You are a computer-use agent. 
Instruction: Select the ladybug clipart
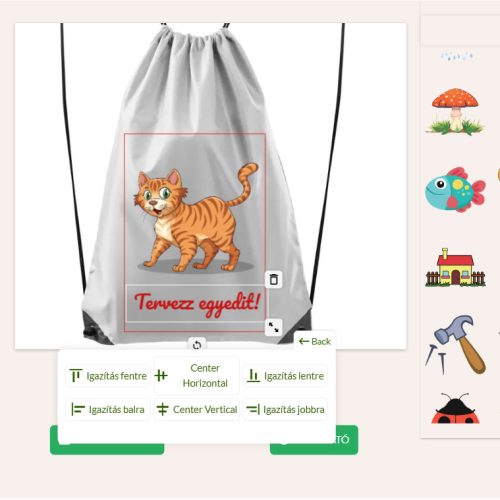coord(455,408)
